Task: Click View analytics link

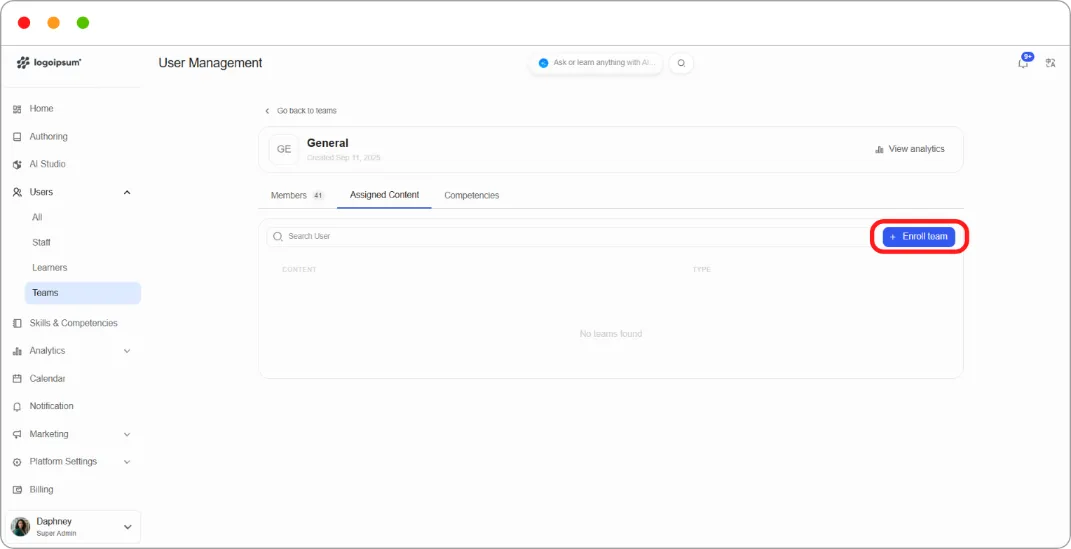Action: pos(910,149)
